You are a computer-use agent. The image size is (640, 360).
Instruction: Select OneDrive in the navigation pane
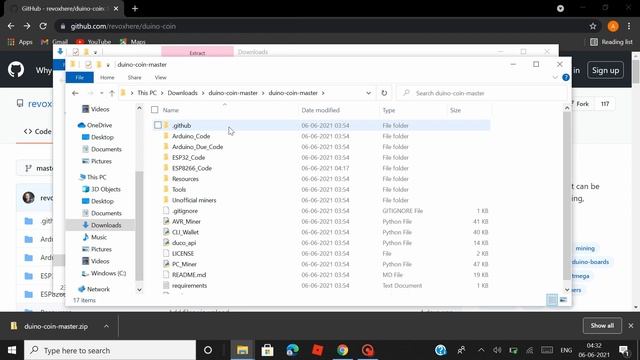click(x=99, y=125)
